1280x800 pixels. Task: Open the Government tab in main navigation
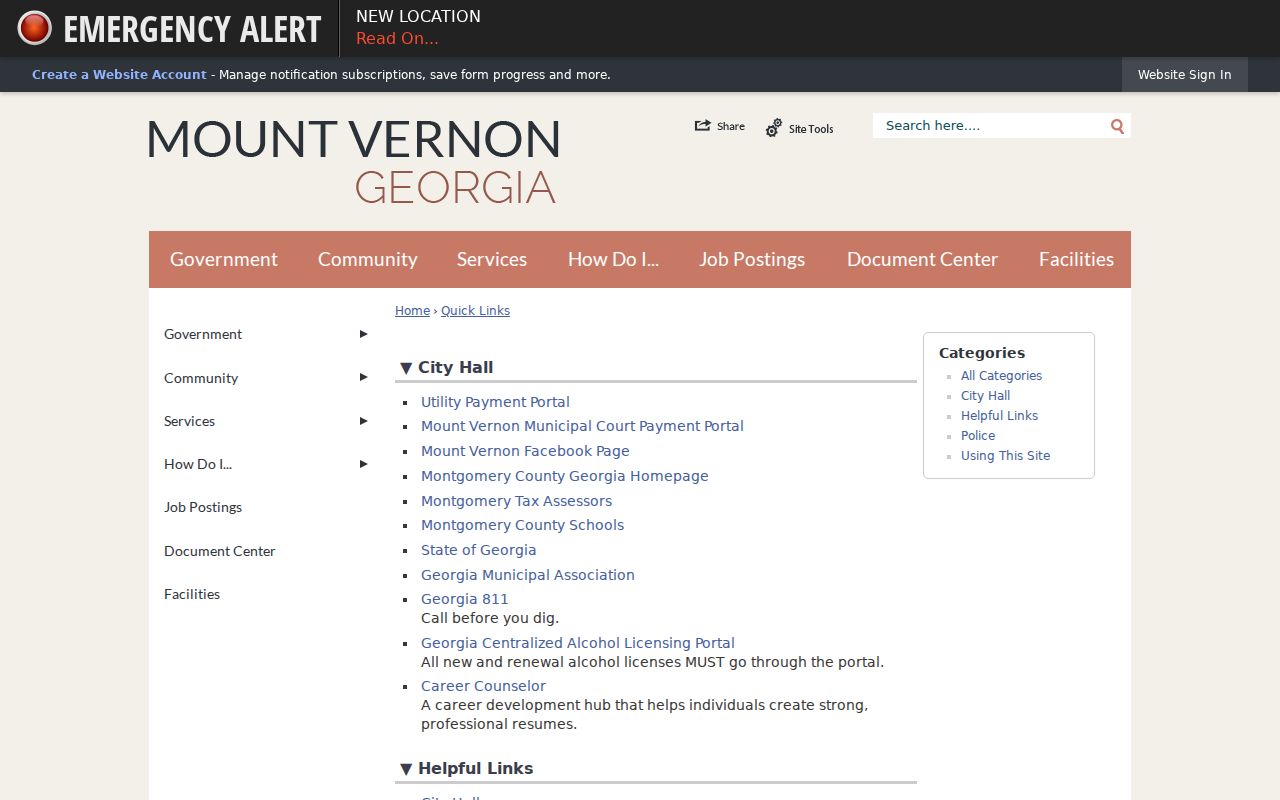224,259
